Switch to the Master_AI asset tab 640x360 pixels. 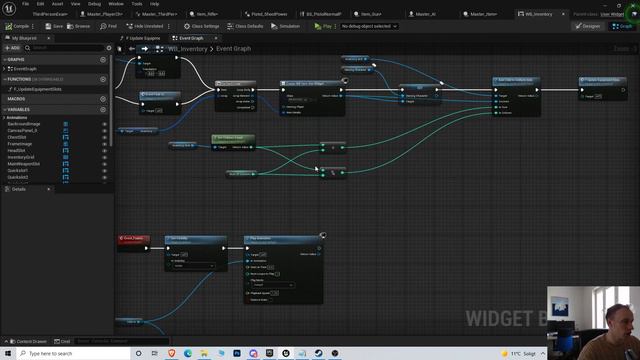pyautogui.click(x=425, y=14)
